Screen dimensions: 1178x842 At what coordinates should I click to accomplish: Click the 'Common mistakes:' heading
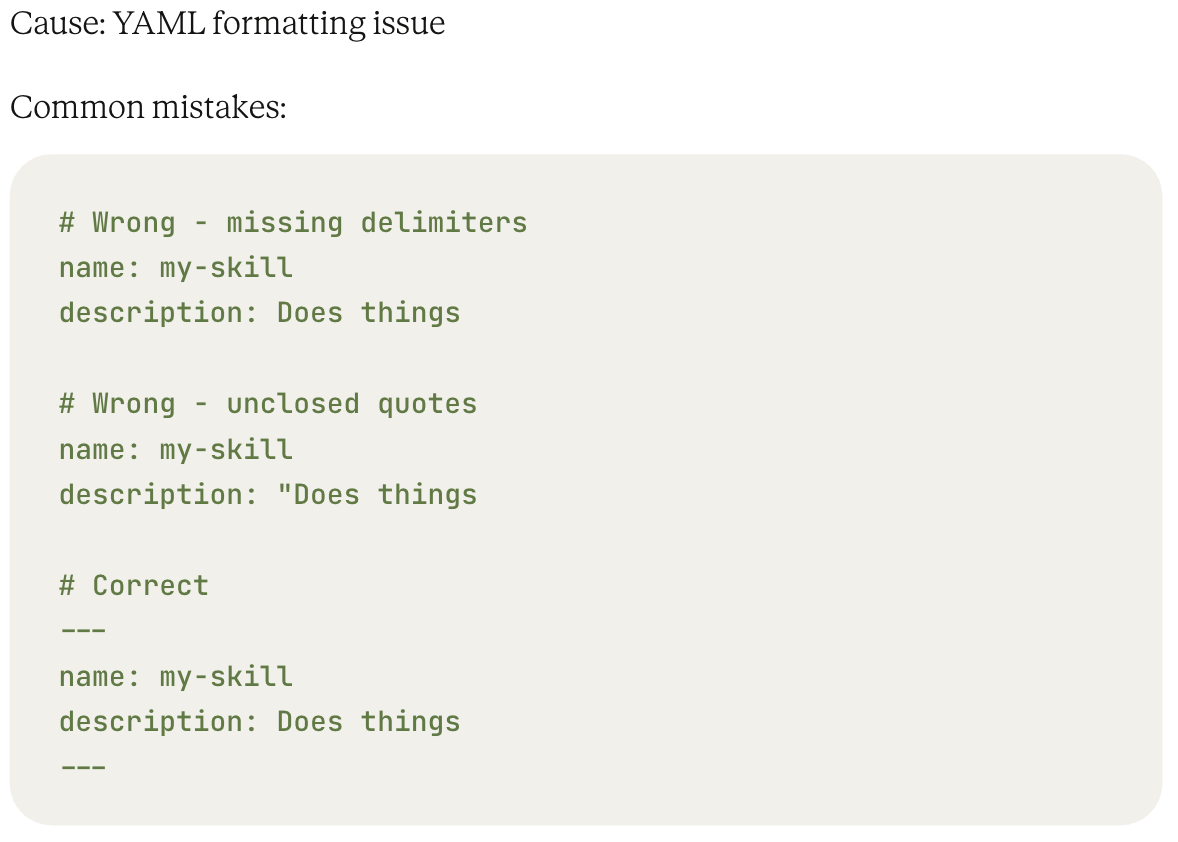pyautogui.click(x=148, y=107)
